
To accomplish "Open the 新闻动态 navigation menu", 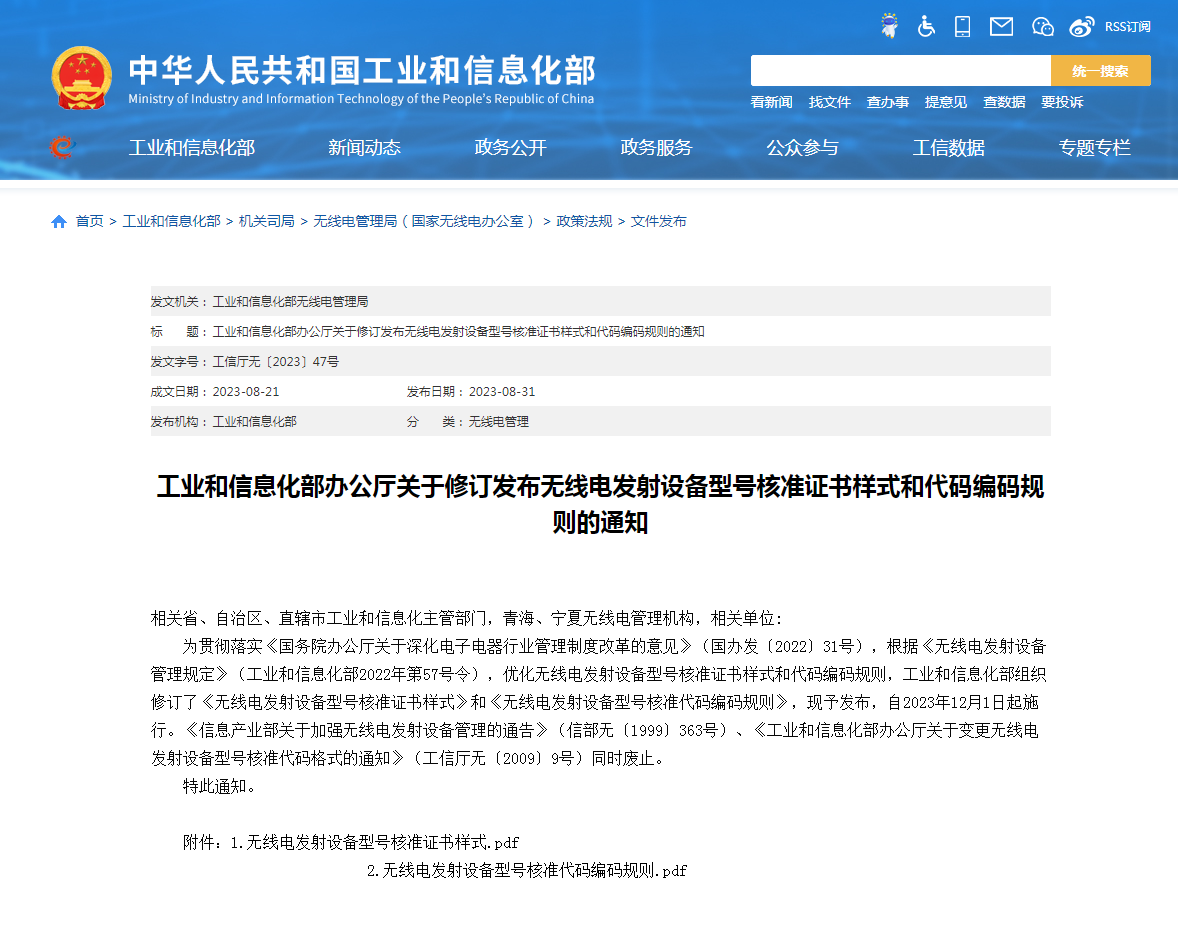I will click(364, 148).
